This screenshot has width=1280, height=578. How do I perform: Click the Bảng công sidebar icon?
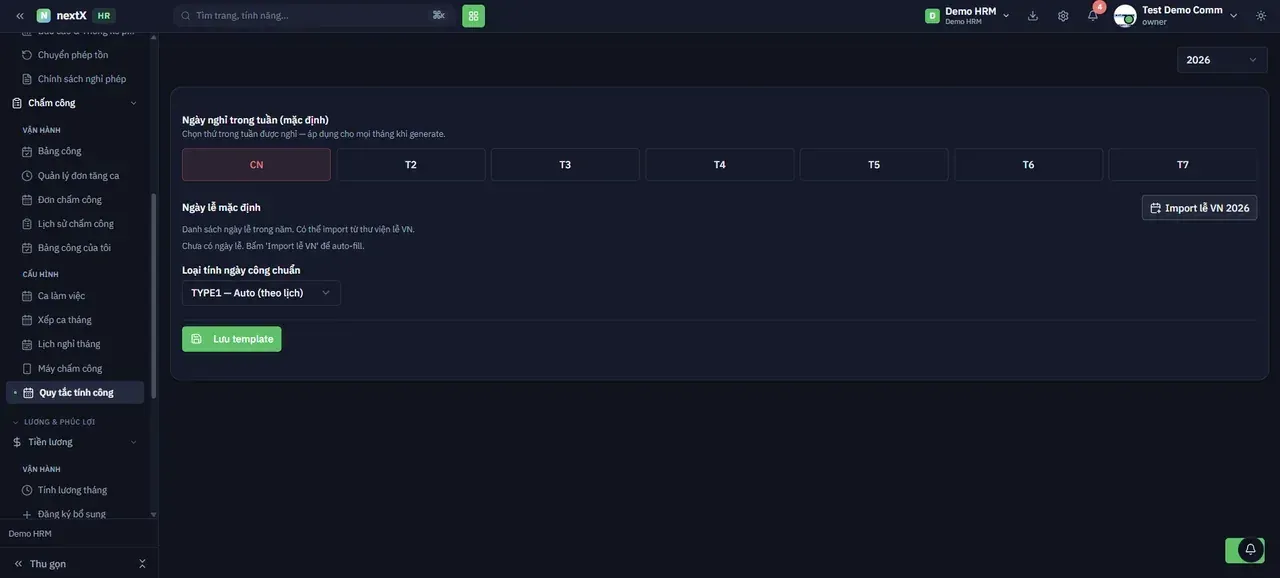28,151
